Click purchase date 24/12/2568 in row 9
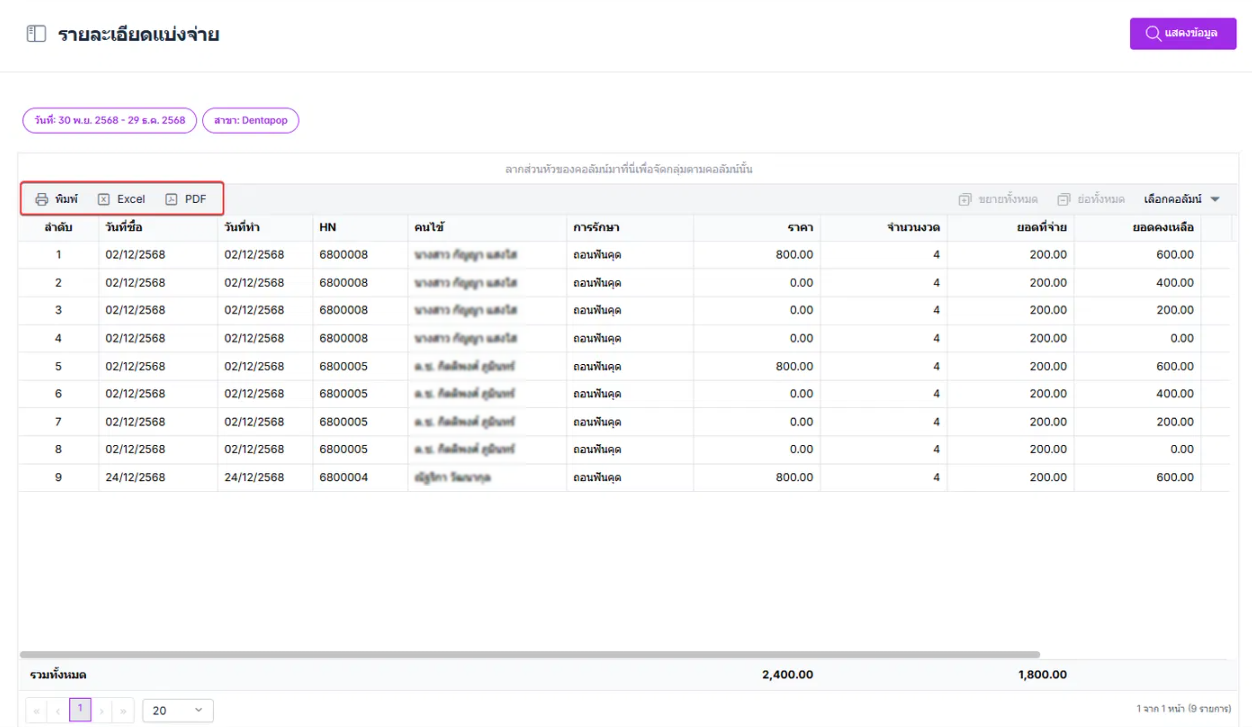 pyautogui.click(x=135, y=478)
